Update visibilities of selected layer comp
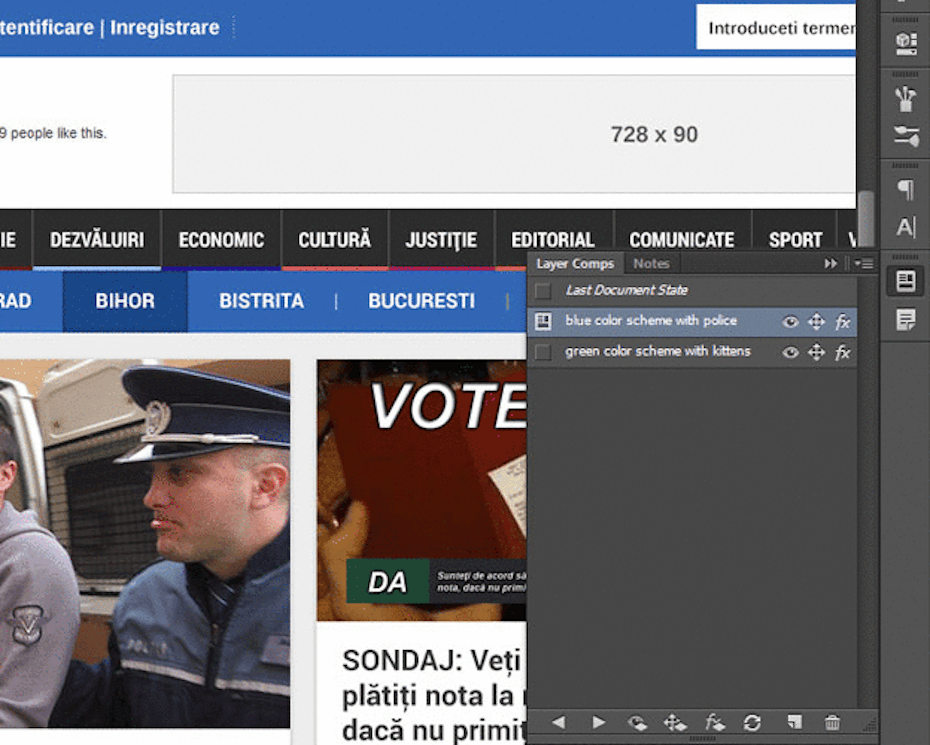 point(637,722)
